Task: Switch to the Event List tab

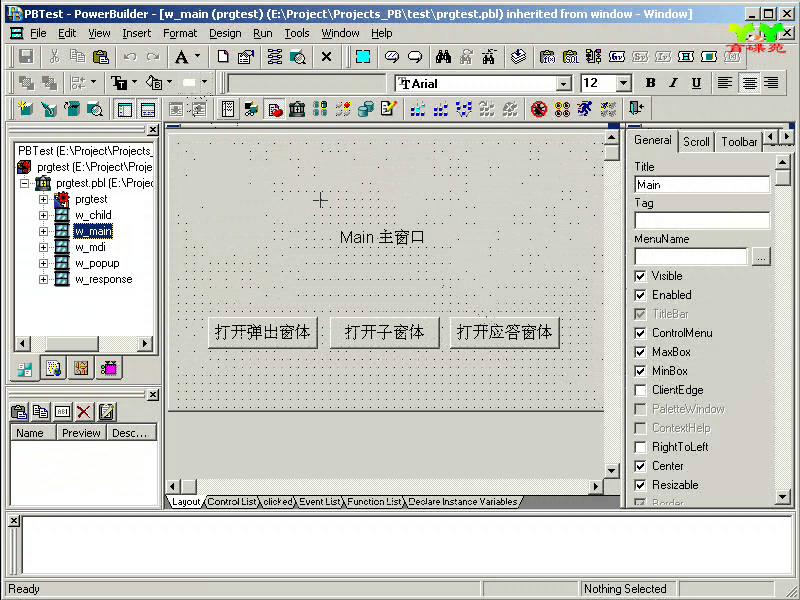Action: [x=319, y=502]
